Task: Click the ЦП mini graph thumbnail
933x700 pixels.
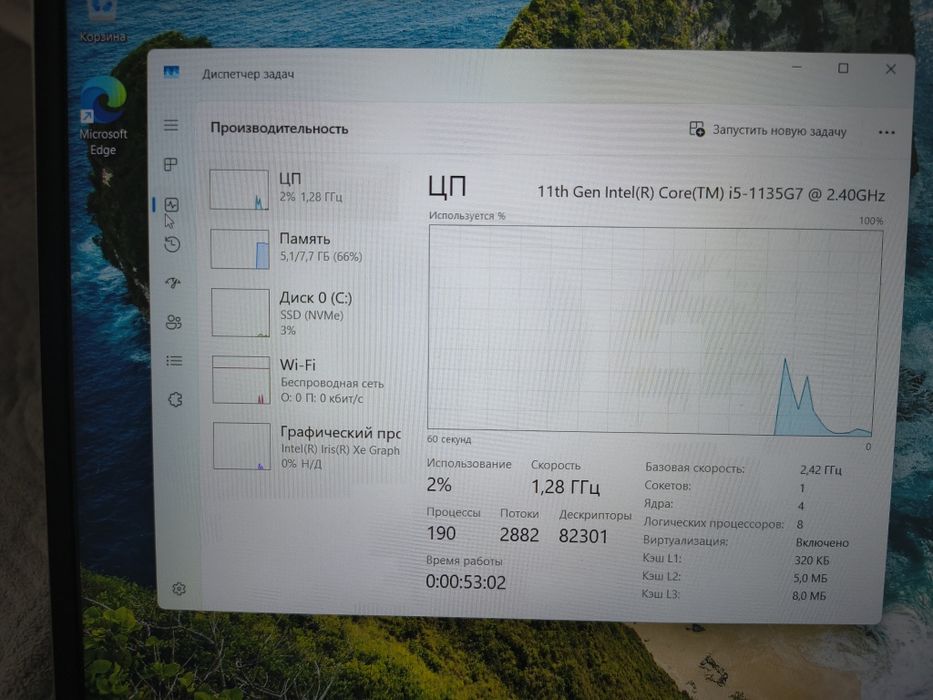Action: coord(239,189)
